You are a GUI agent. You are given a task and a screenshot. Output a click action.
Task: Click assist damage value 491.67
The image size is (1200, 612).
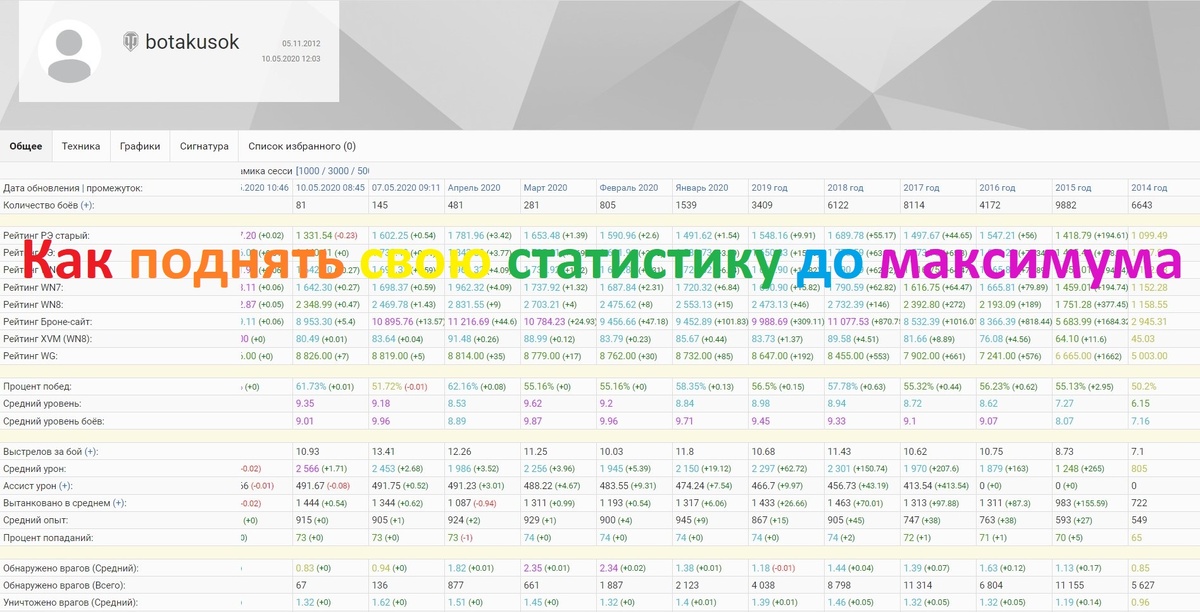[312, 486]
